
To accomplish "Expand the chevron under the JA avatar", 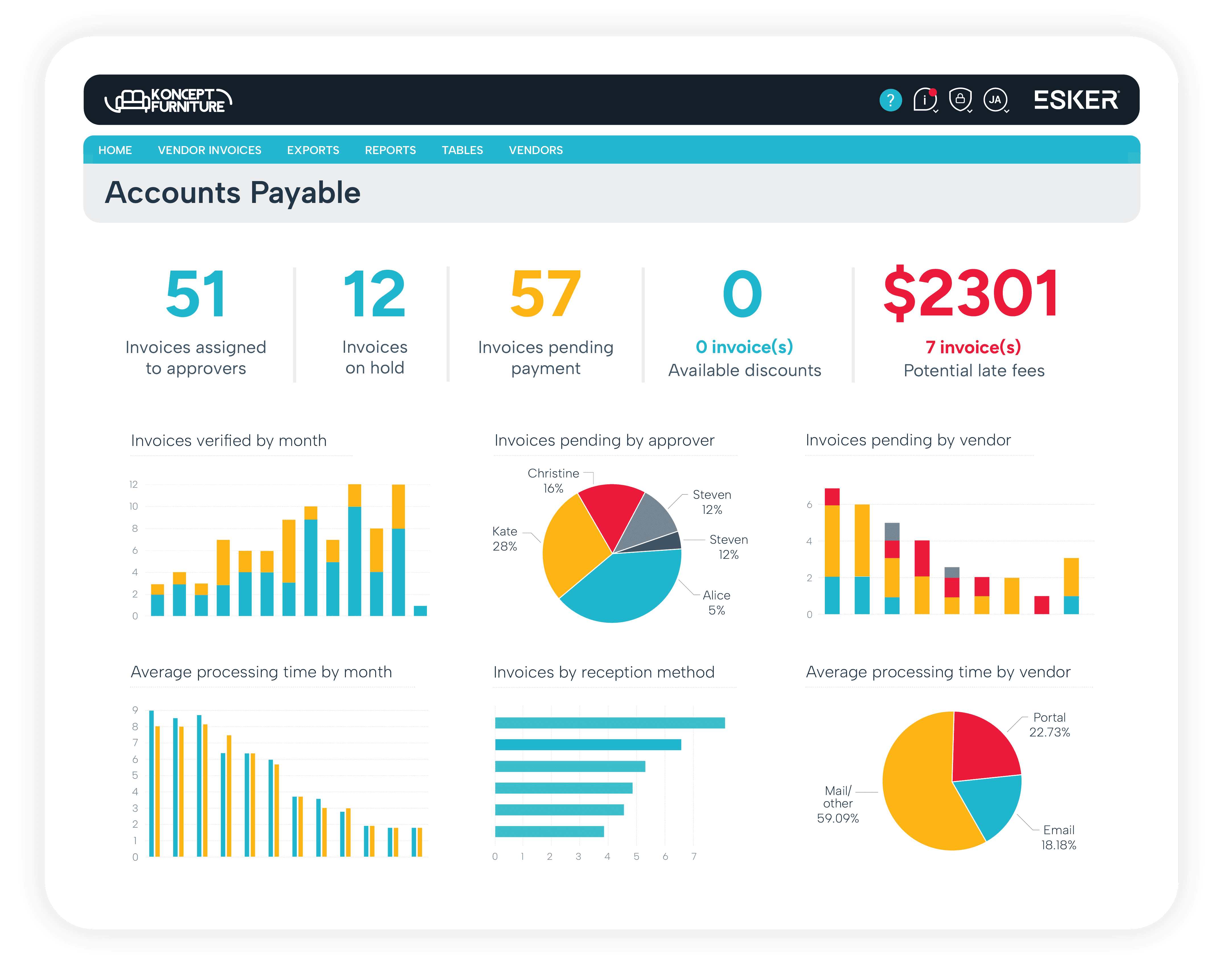I will [1007, 111].
